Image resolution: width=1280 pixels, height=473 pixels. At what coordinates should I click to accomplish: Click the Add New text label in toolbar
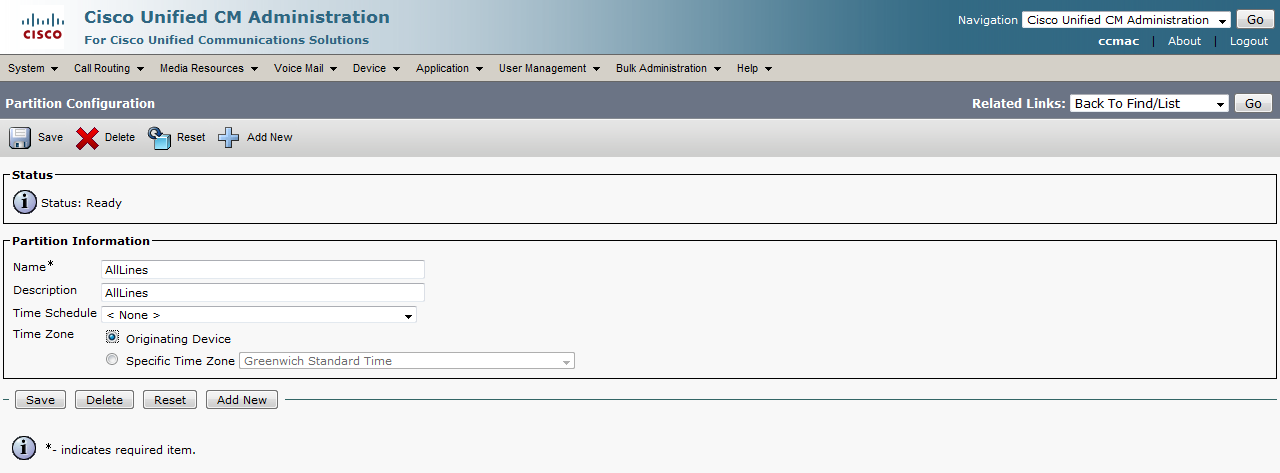point(270,137)
